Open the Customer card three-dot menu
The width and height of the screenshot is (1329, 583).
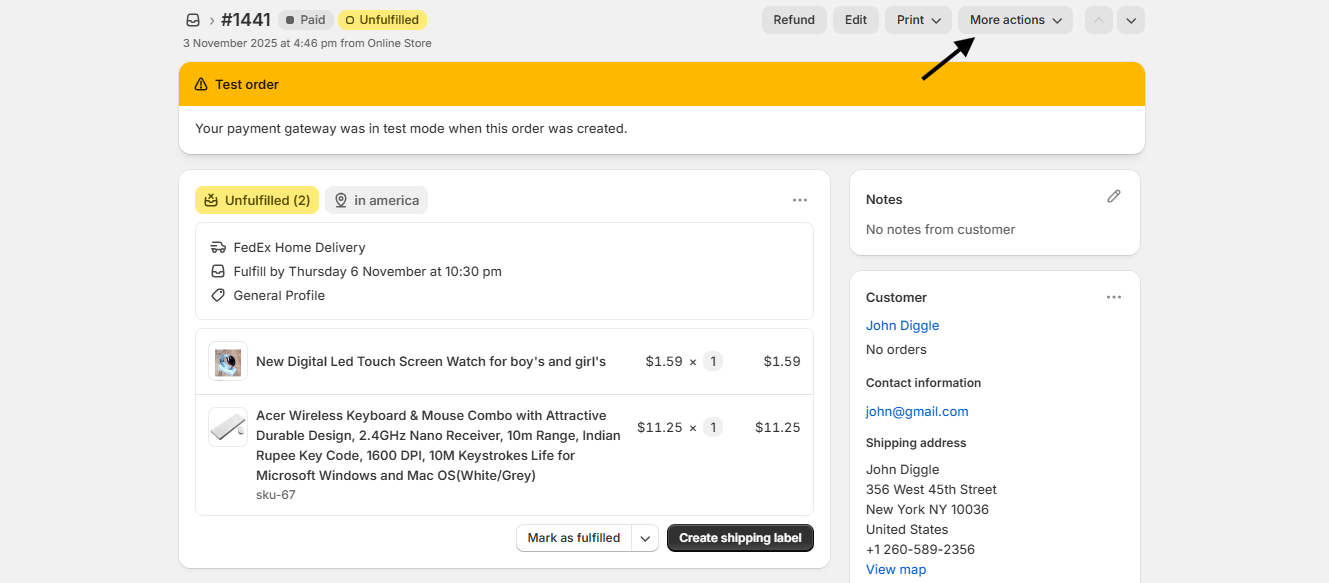1113,297
